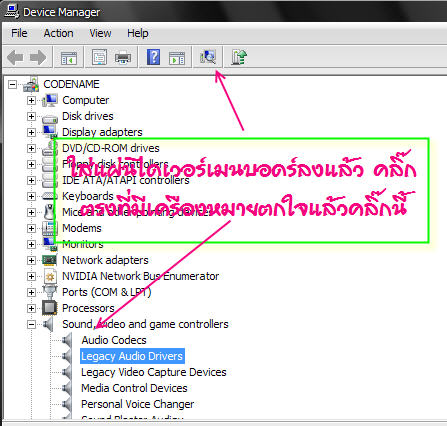Screen dimensions: 447x426
Task: Collapse the CODENAME root node
Action: [x=12, y=84]
